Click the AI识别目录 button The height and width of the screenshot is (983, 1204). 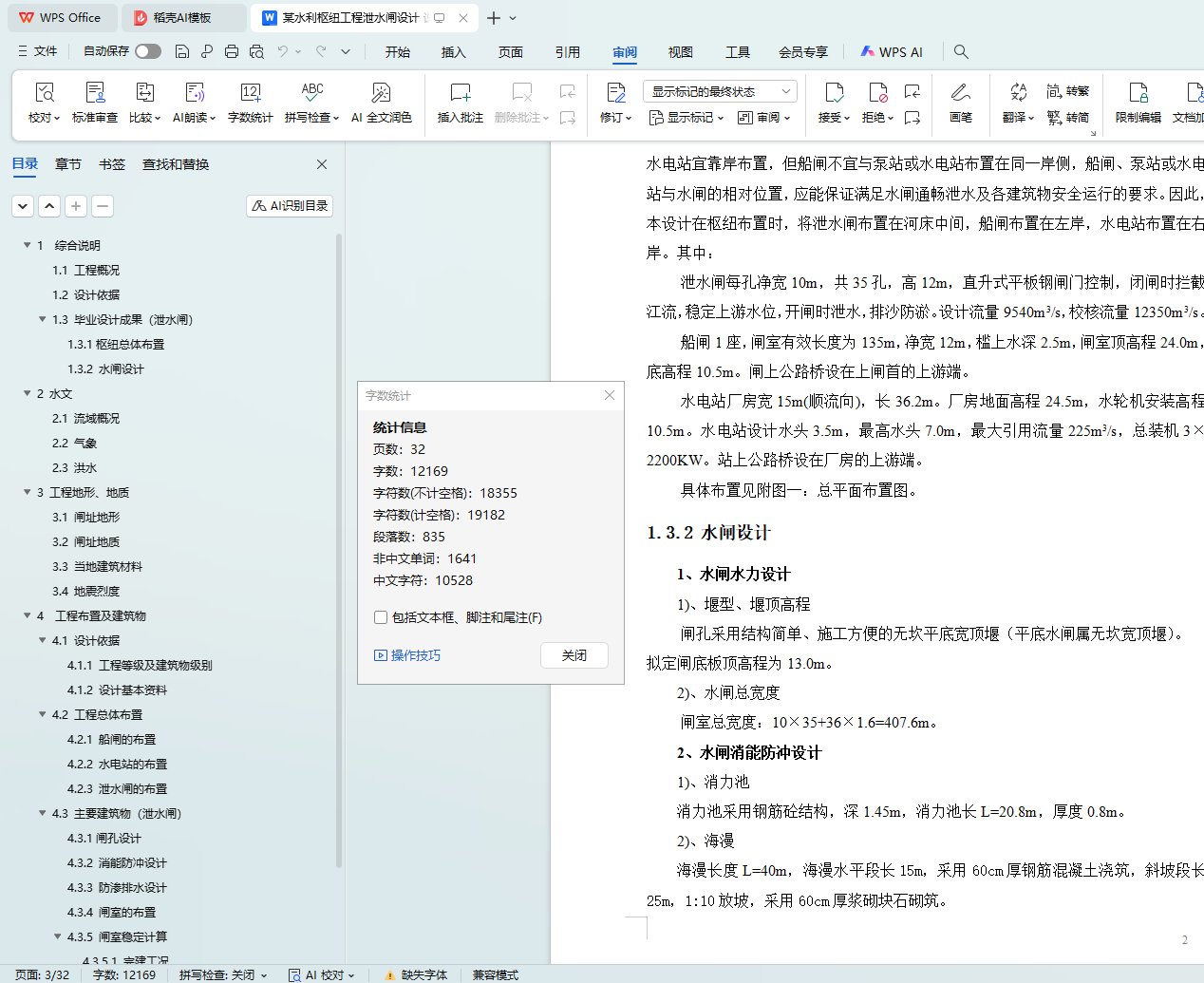[290, 206]
